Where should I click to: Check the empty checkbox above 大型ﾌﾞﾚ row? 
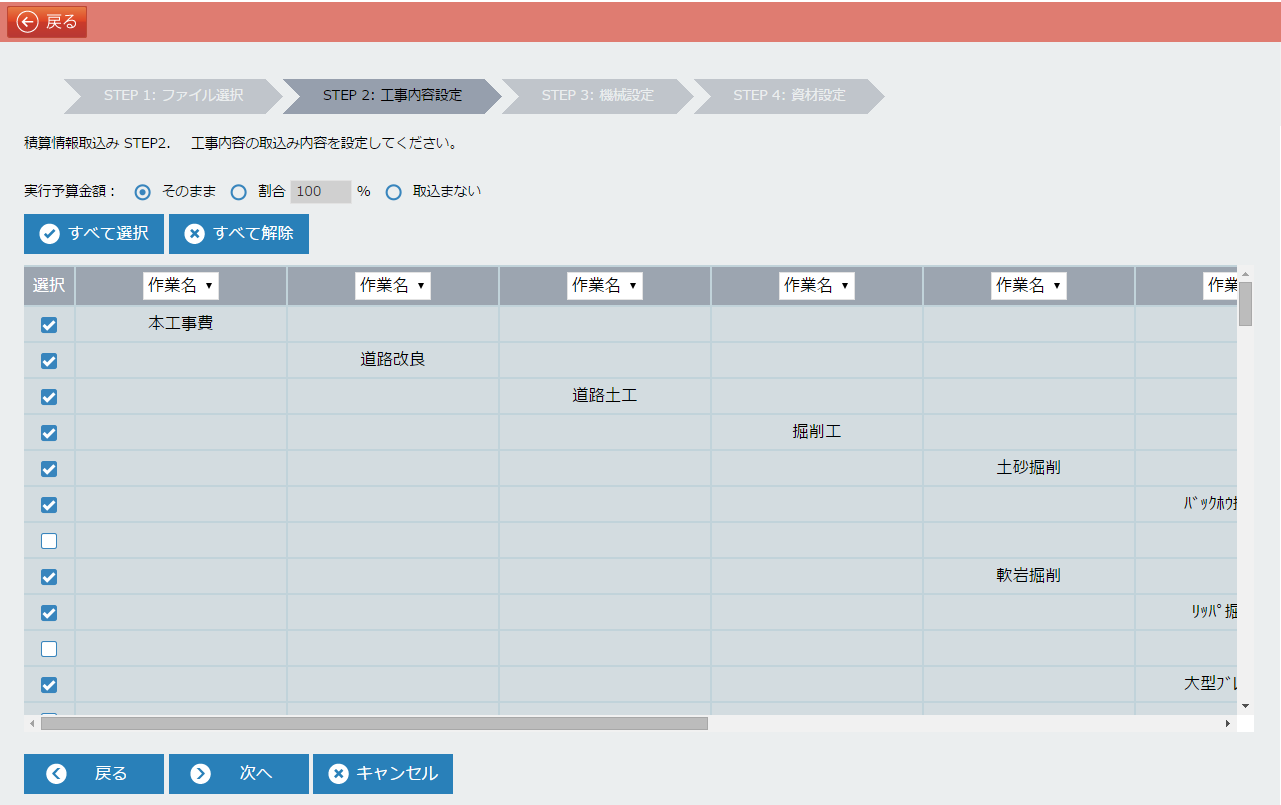click(x=49, y=649)
